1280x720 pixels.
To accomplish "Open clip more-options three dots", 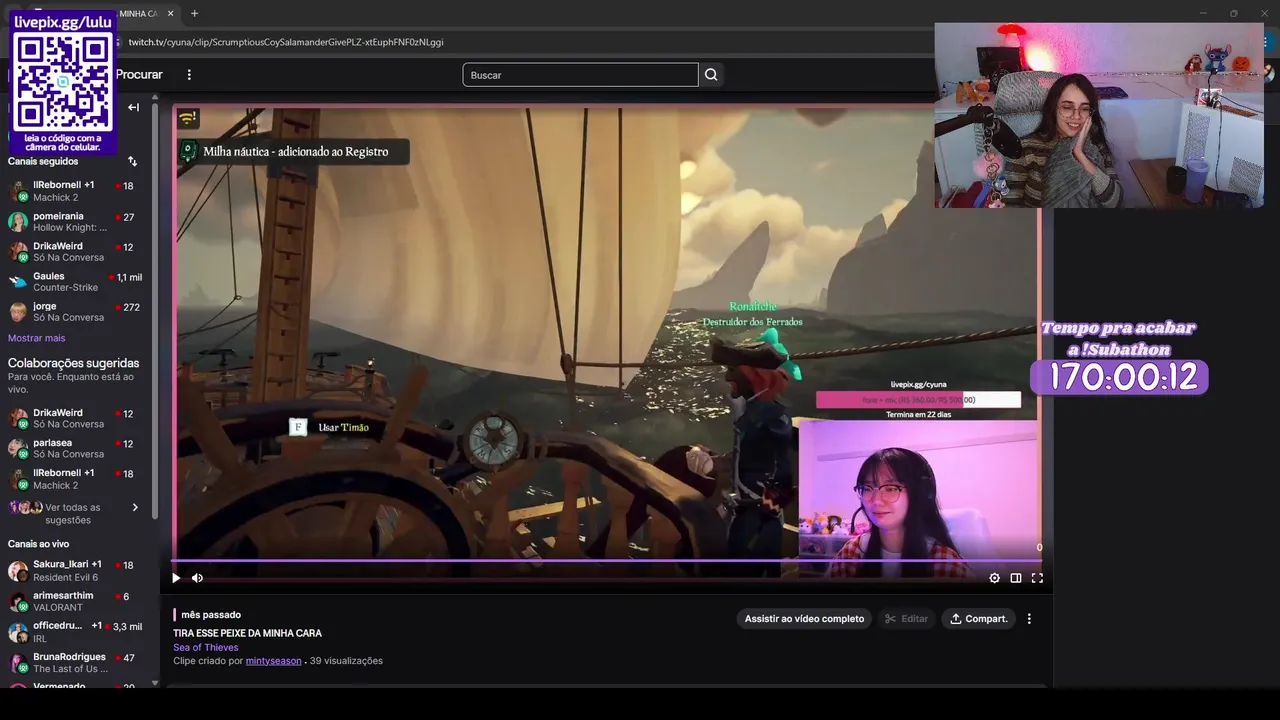I will tap(1029, 619).
